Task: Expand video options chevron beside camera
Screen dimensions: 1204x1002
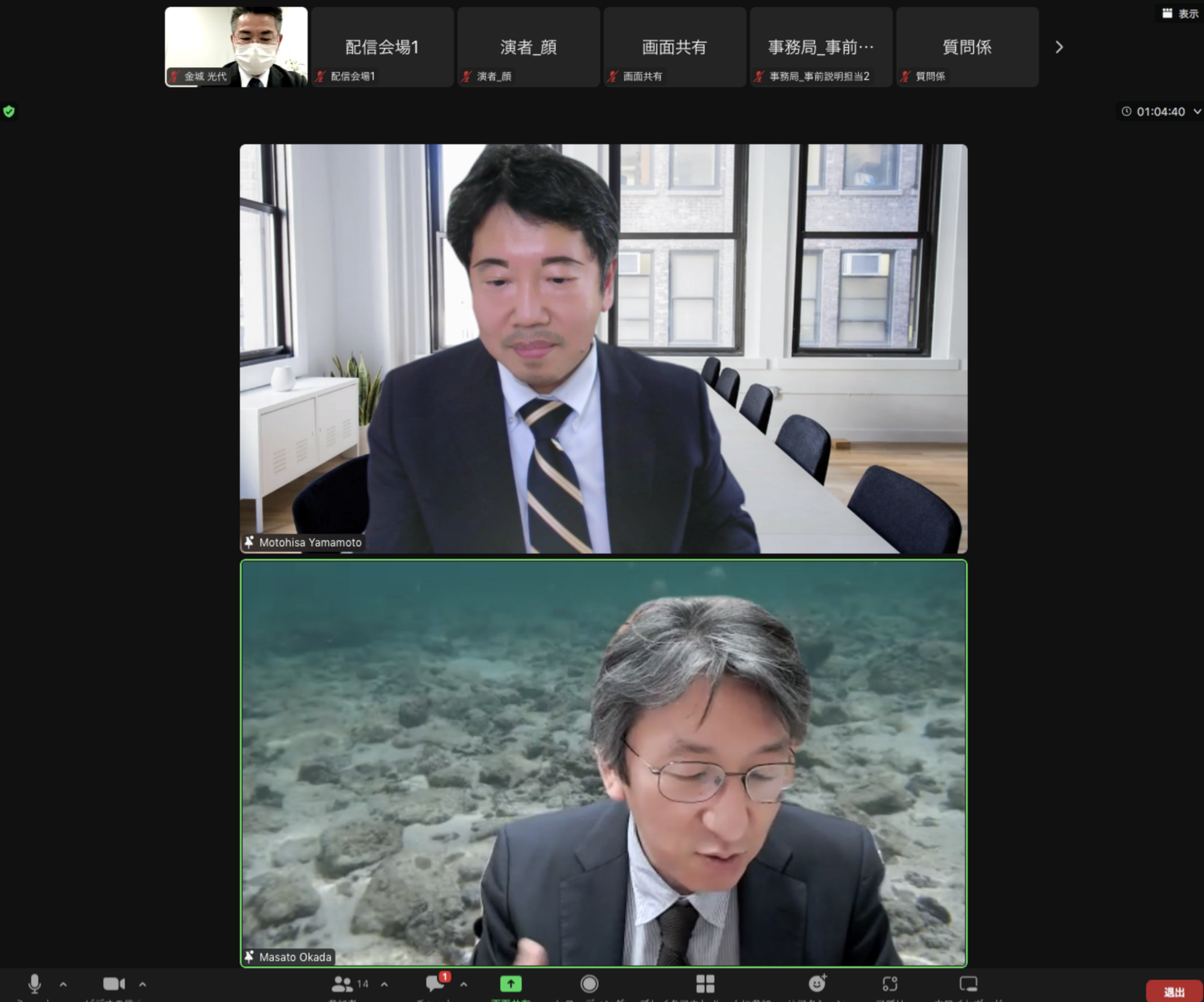Action: [143, 985]
